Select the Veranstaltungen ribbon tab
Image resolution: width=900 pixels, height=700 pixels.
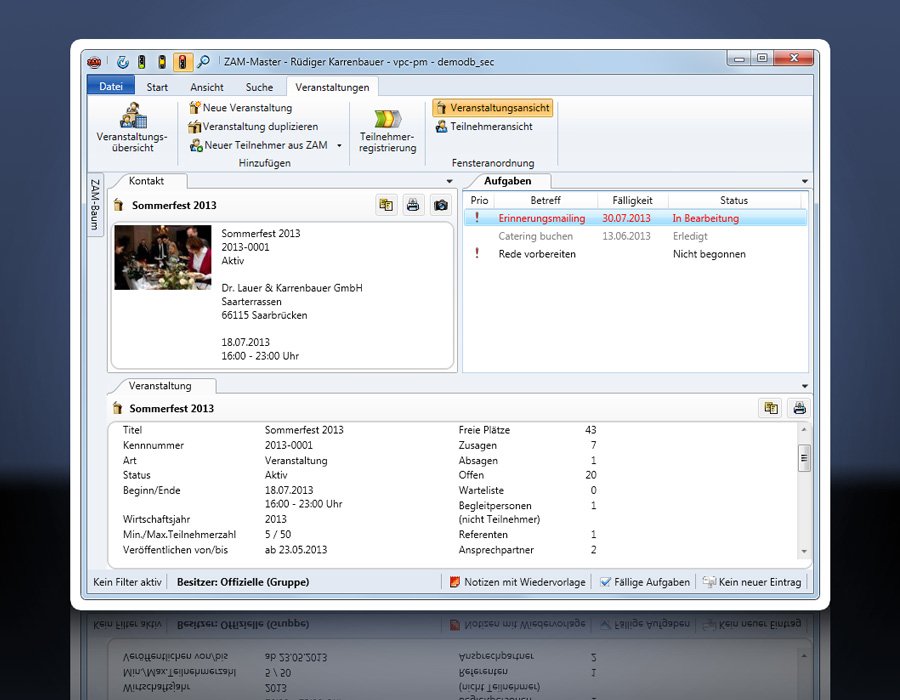(x=332, y=87)
